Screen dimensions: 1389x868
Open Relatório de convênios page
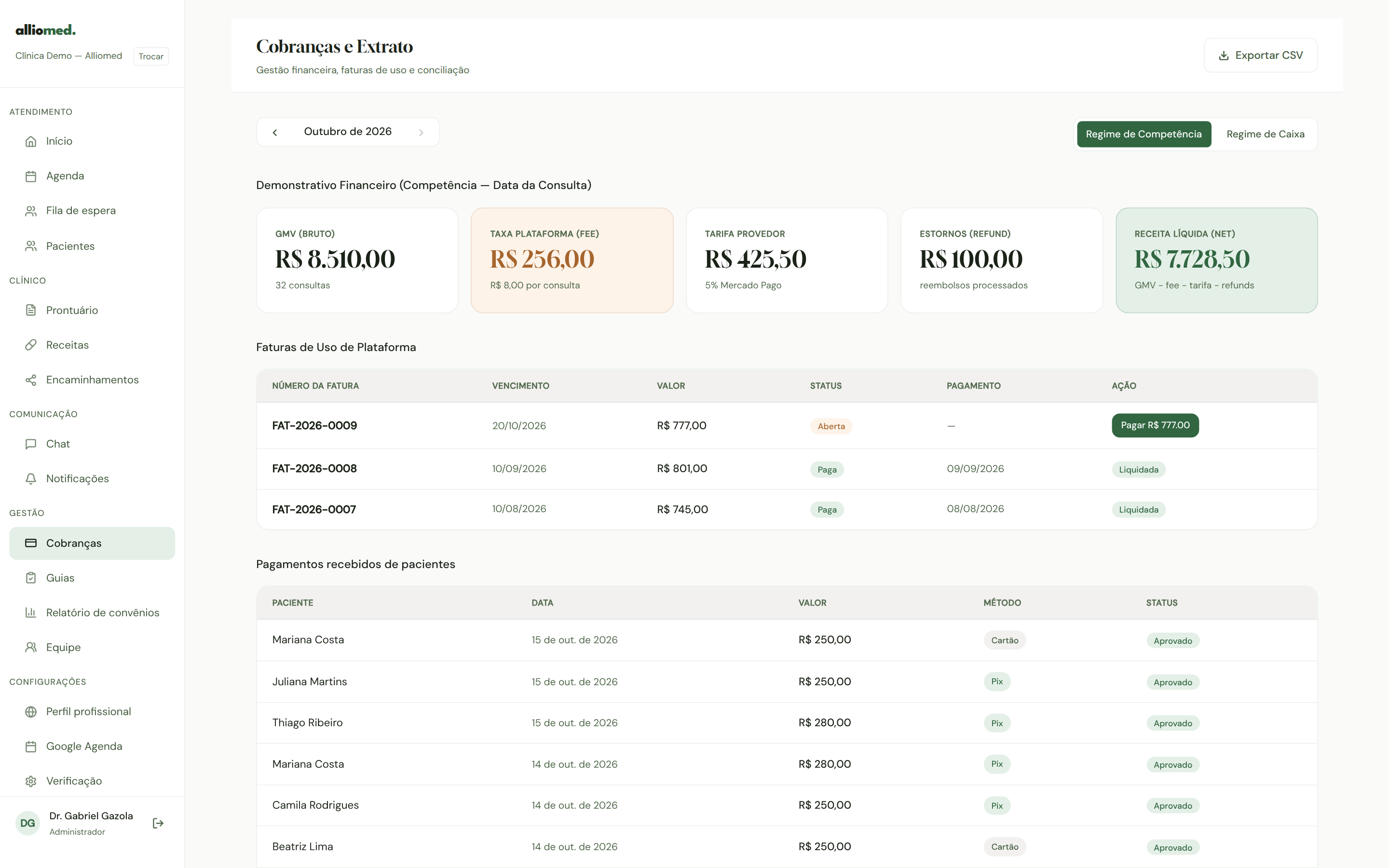coord(92,612)
